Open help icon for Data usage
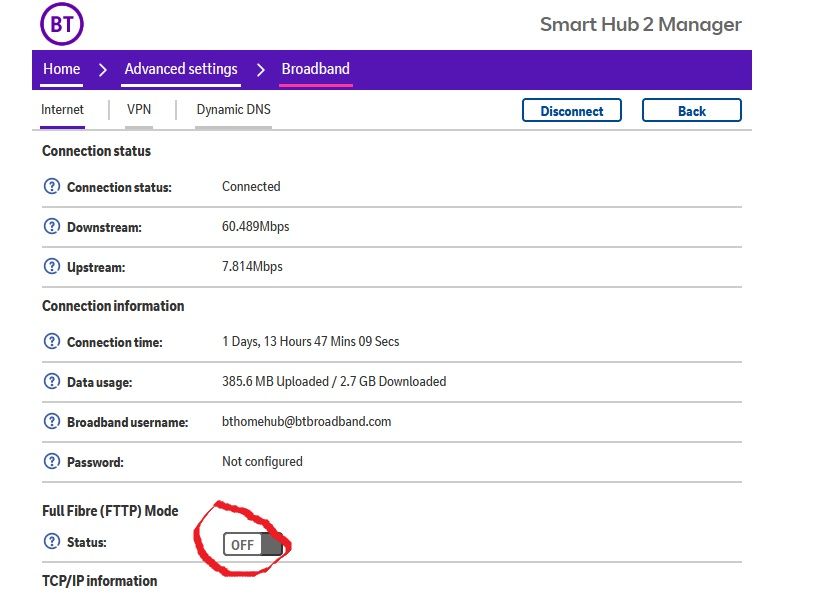This screenshot has width=825, height=595. 52,382
